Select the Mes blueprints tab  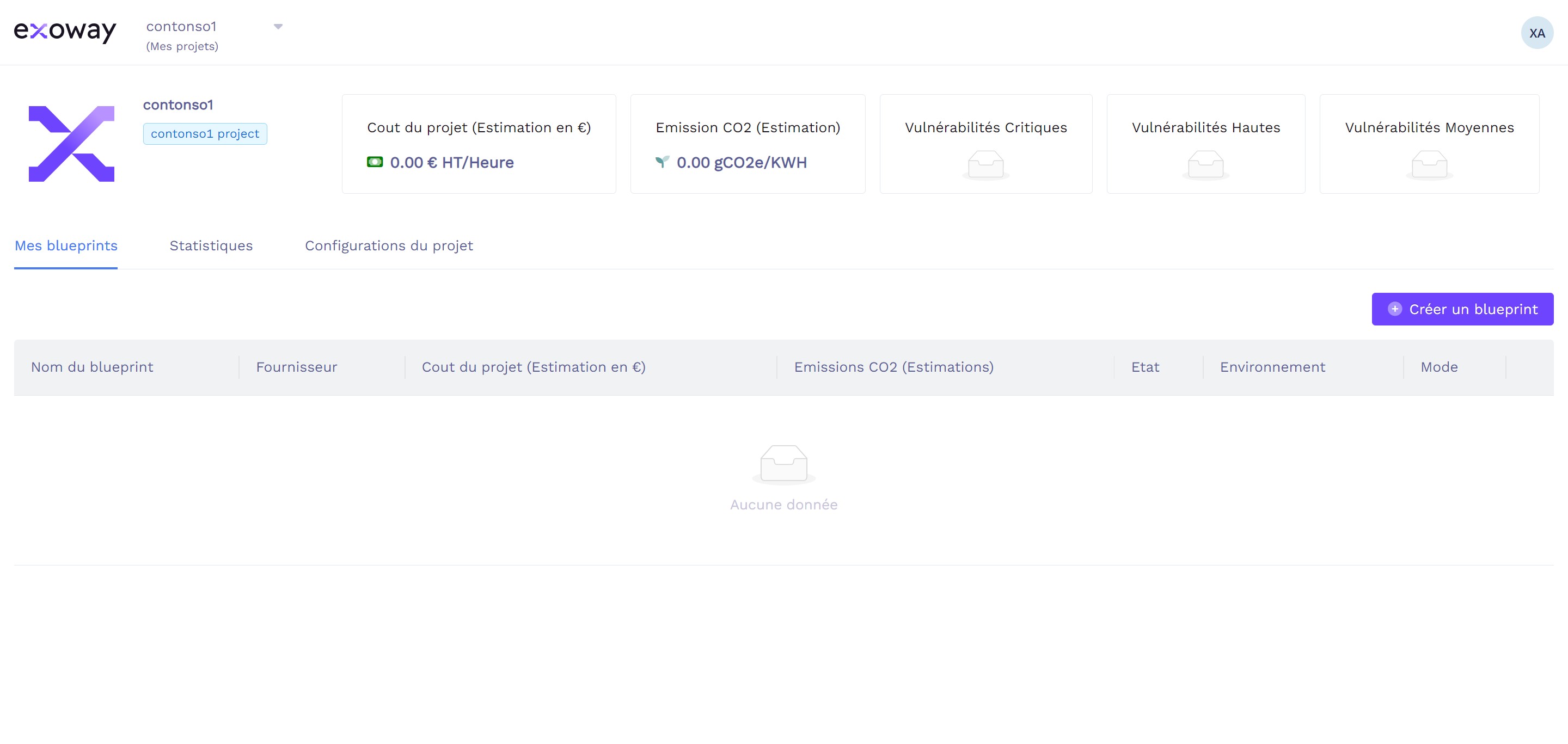pyautogui.click(x=66, y=246)
